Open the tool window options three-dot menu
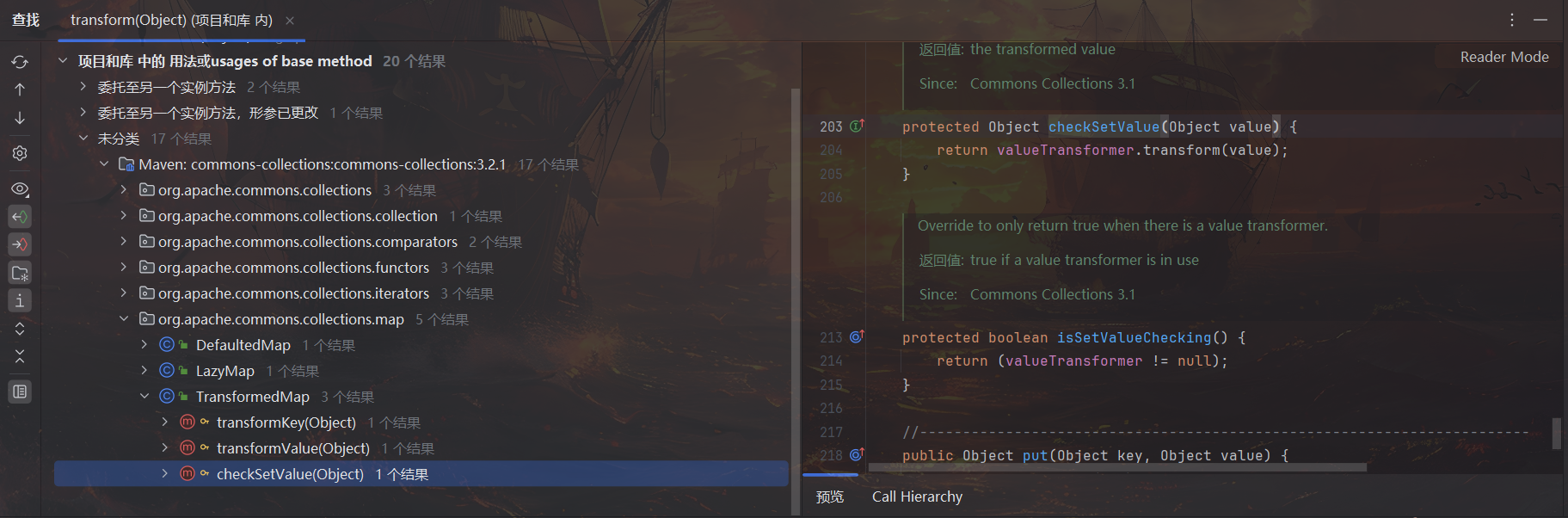 1511,20
